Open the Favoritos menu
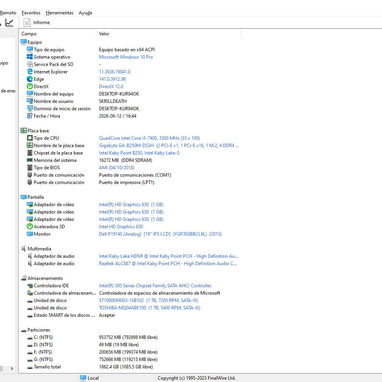 (x=31, y=13)
